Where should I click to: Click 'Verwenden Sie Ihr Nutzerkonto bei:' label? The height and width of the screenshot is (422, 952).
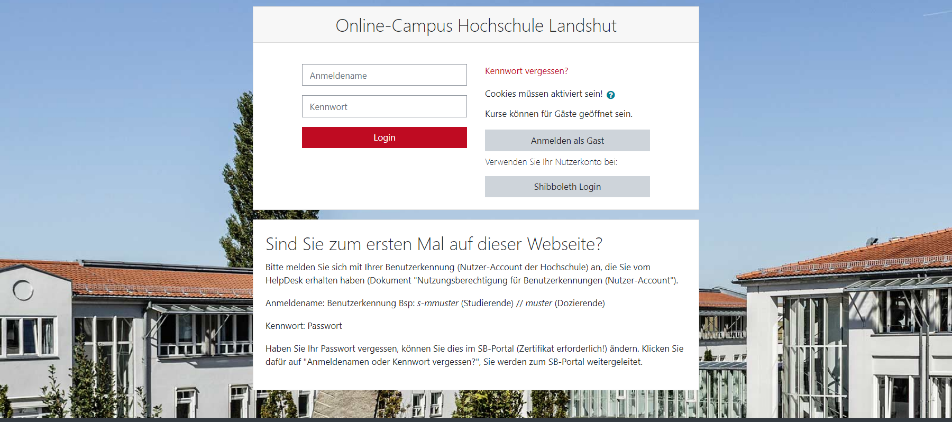[x=551, y=162]
